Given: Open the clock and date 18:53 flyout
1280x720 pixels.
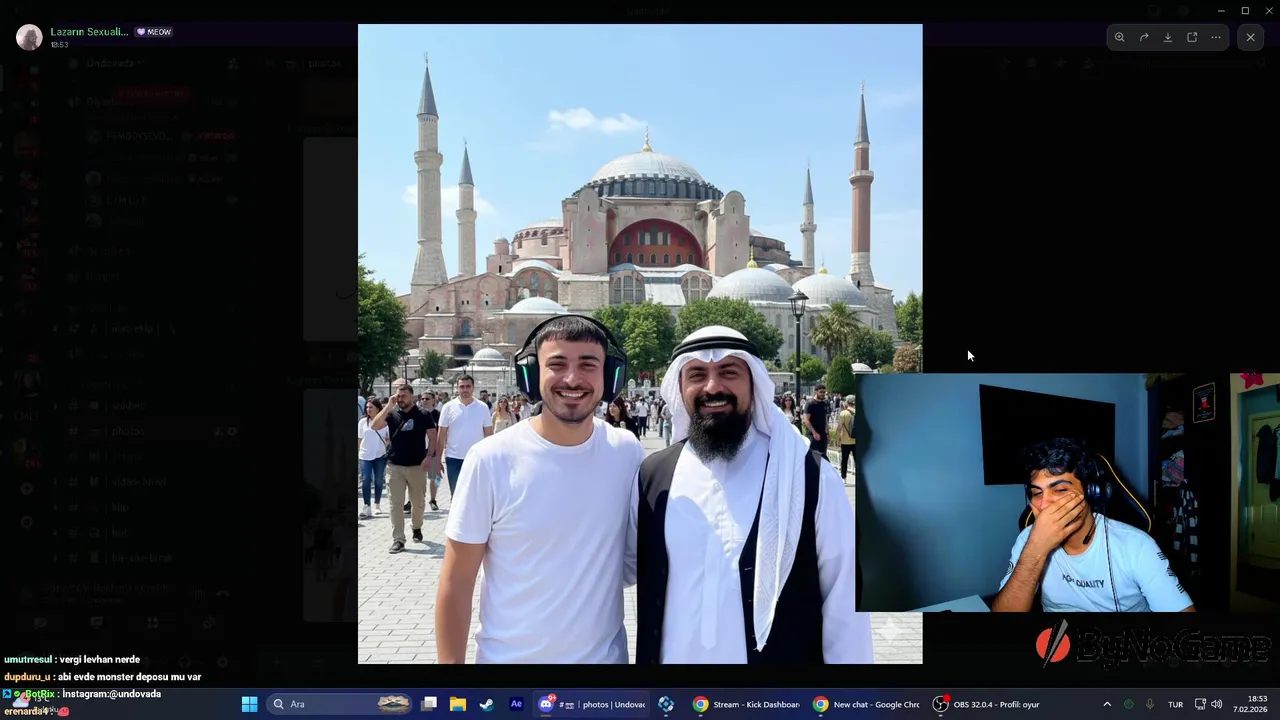Looking at the screenshot, I should (1251, 704).
